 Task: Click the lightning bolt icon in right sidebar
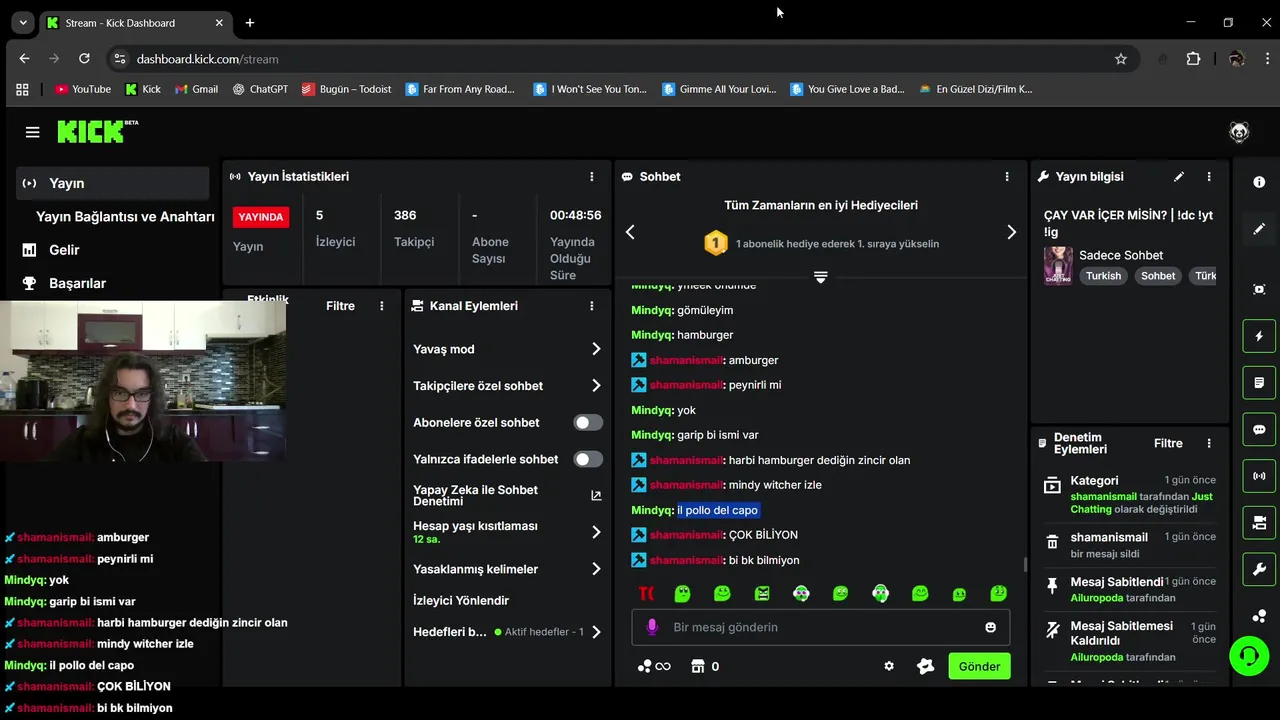tap(1259, 336)
